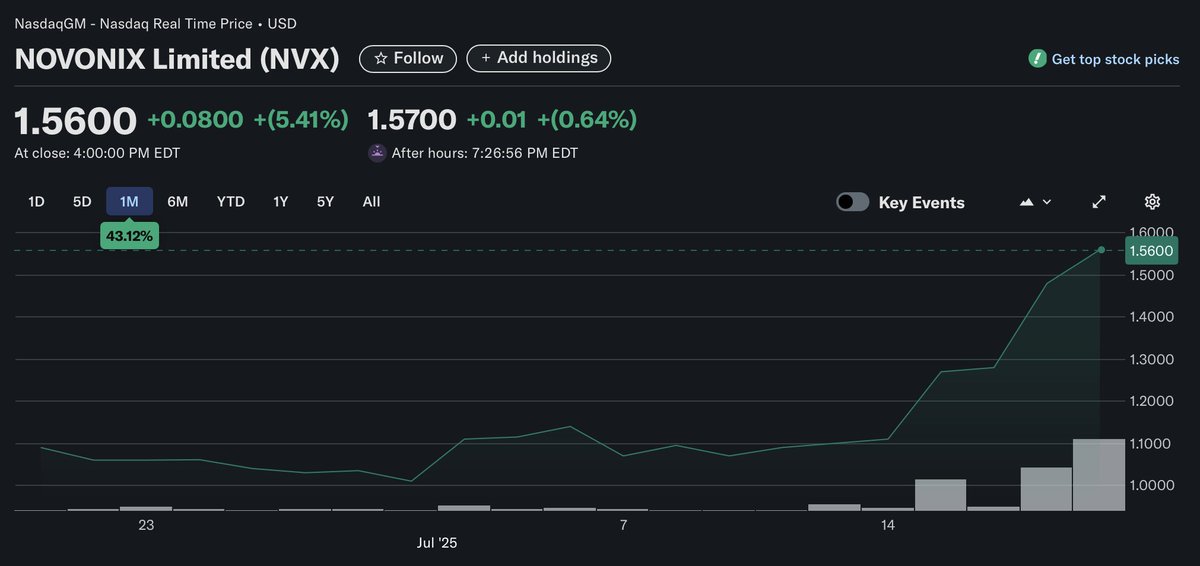Select the 5Y time range tab
The image size is (1200, 566).
pyautogui.click(x=325, y=202)
